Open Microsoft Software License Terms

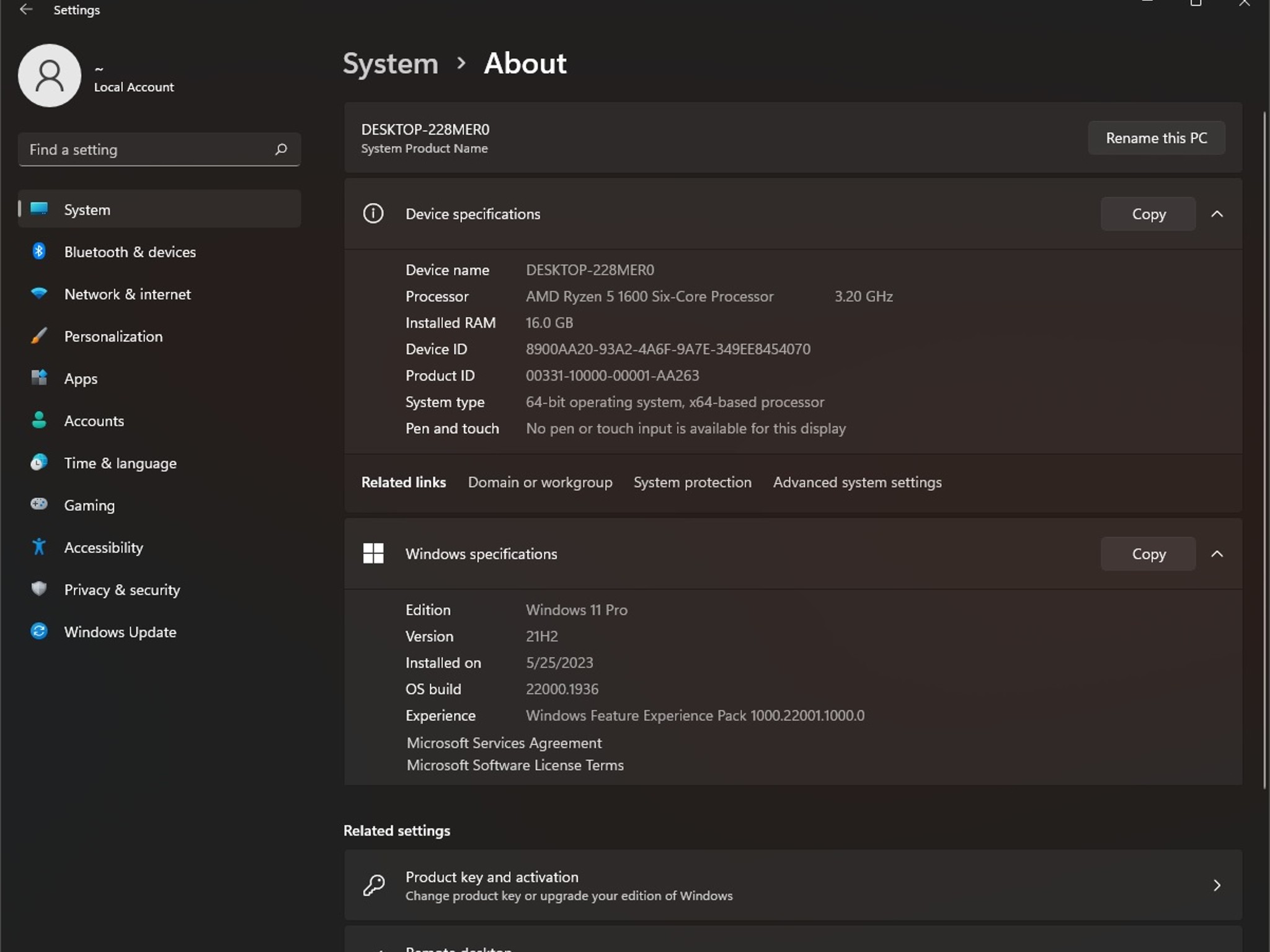(x=515, y=765)
